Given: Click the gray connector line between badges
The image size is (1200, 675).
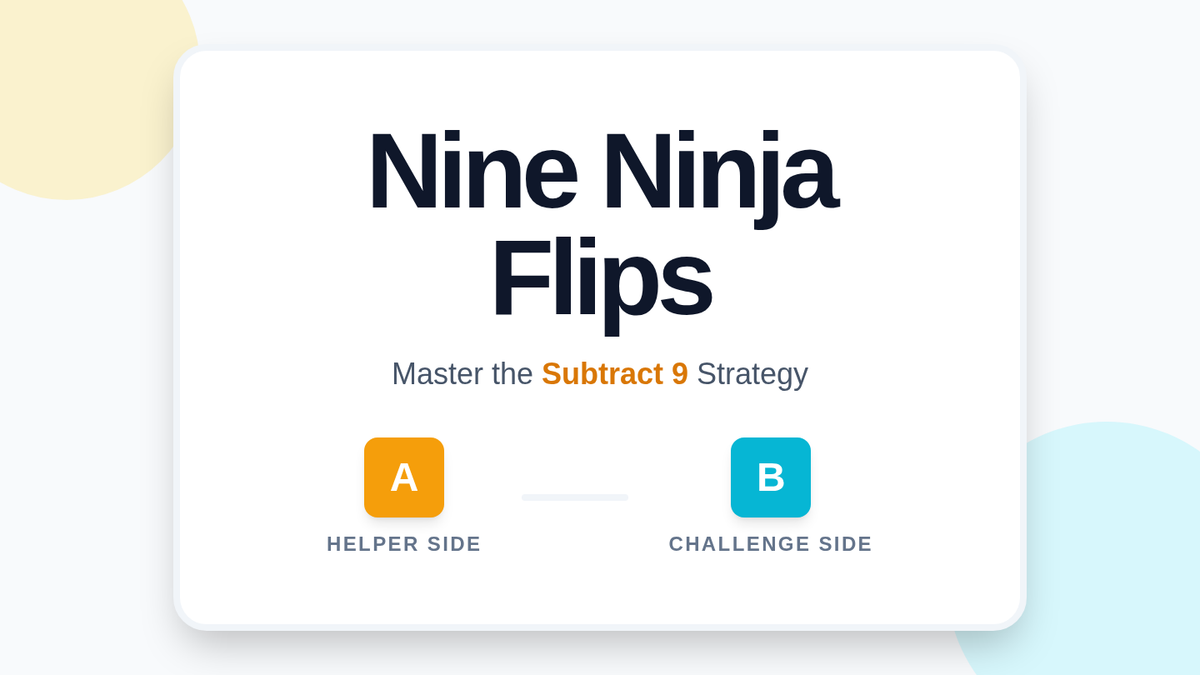Looking at the screenshot, I should tap(574, 497).
